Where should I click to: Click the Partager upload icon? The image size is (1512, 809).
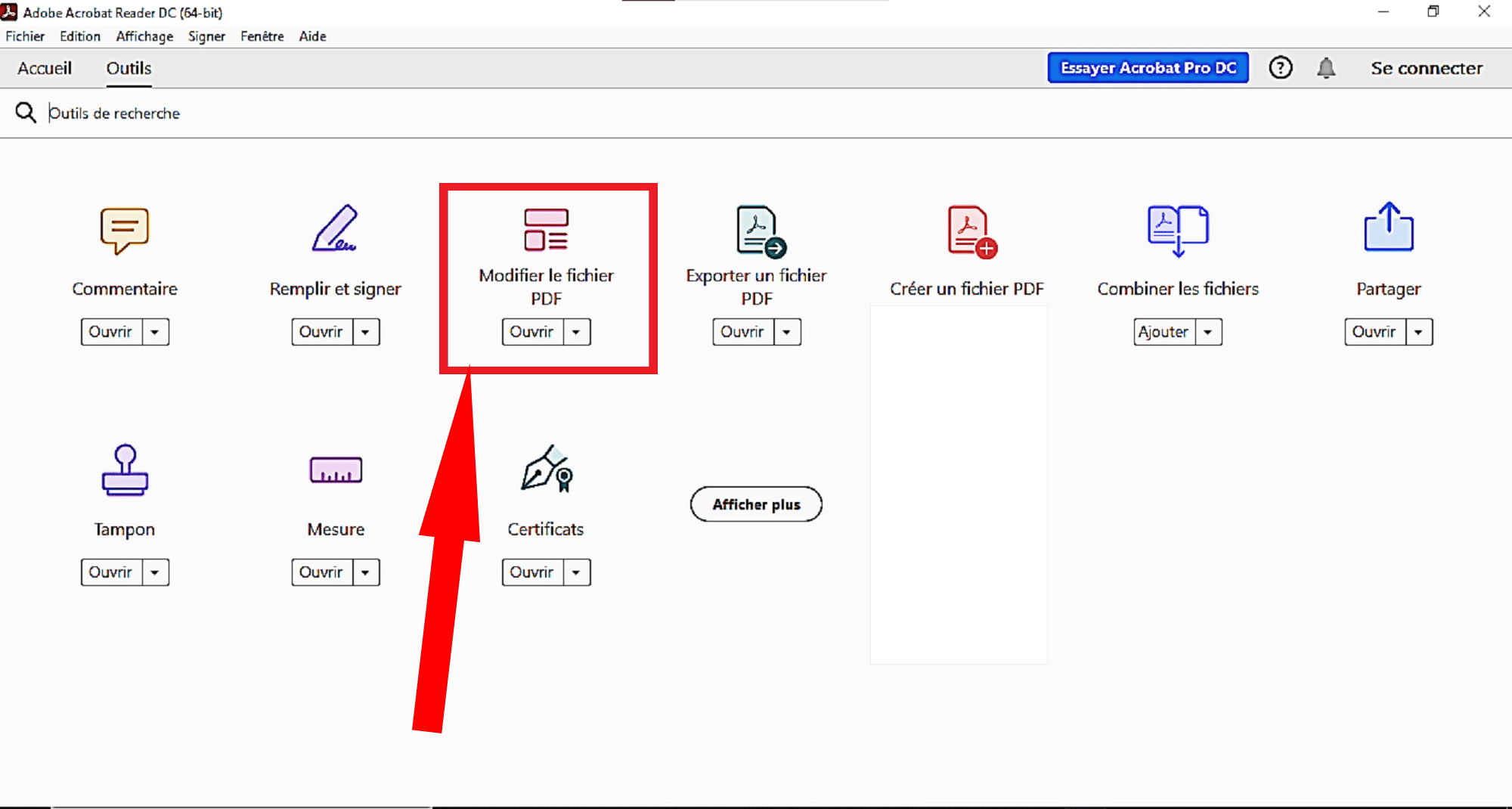1389,227
